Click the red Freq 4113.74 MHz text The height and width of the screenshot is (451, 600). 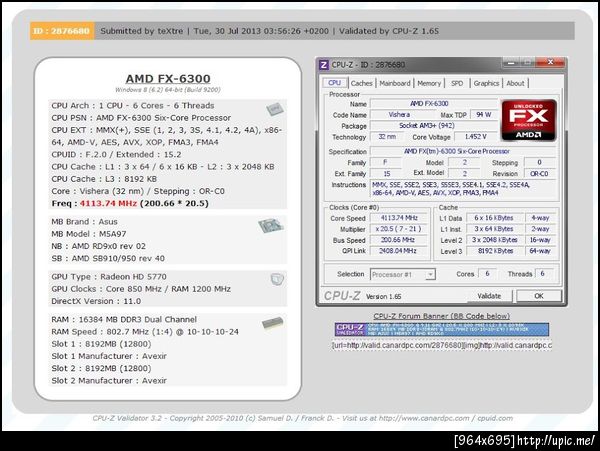[108, 204]
